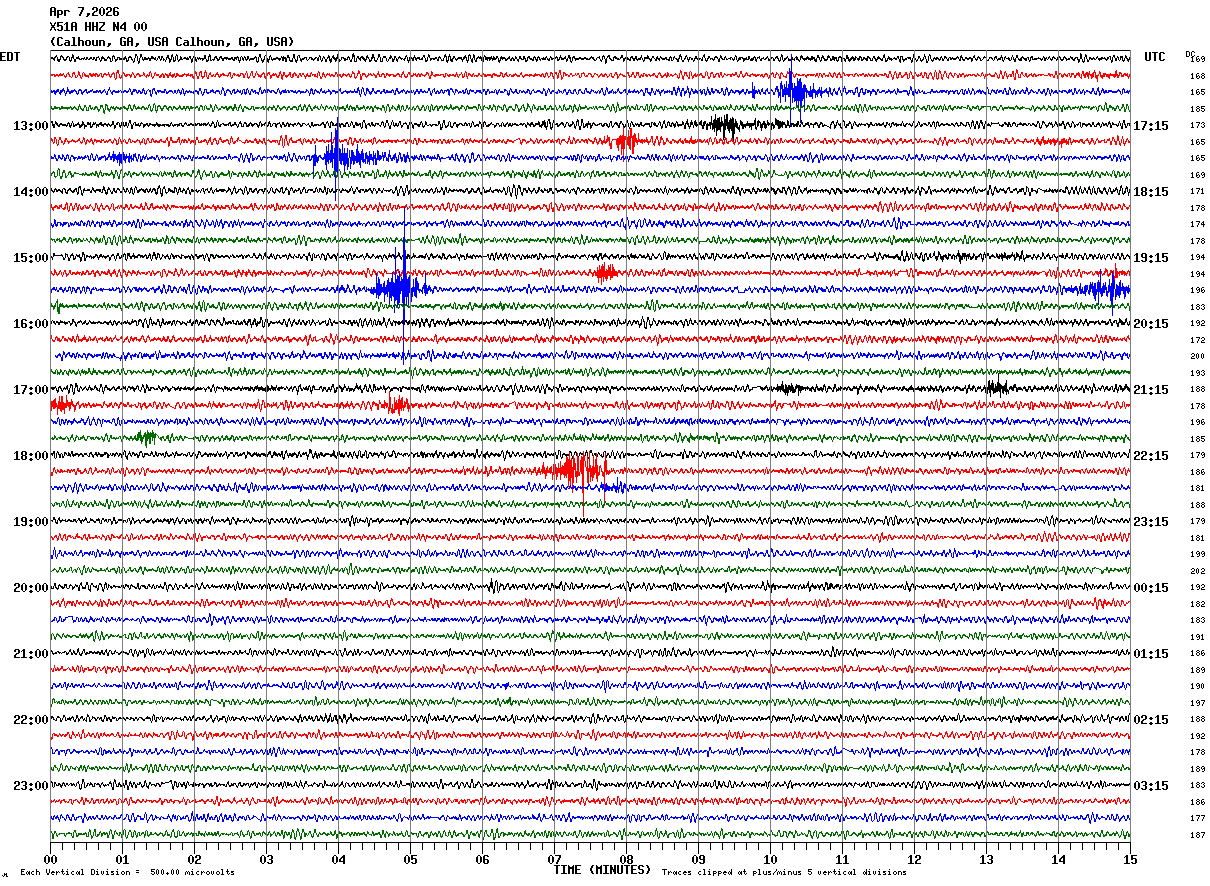
Task: Click the TIME (MINUTES) axis title
Action: point(602,870)
